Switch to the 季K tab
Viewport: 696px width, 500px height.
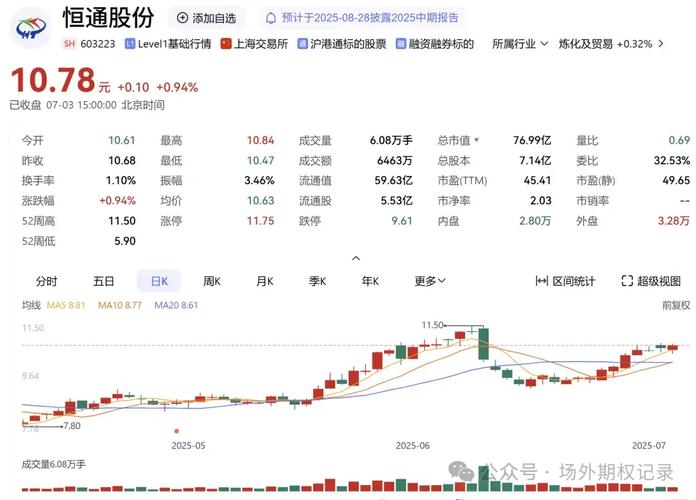(317, 281)
